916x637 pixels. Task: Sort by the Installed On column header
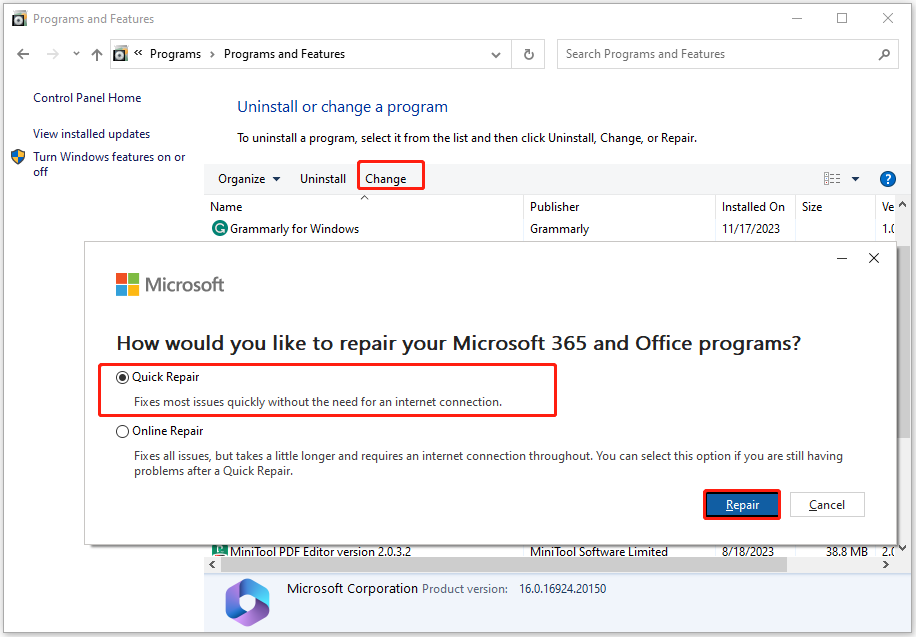pos(755,207)
